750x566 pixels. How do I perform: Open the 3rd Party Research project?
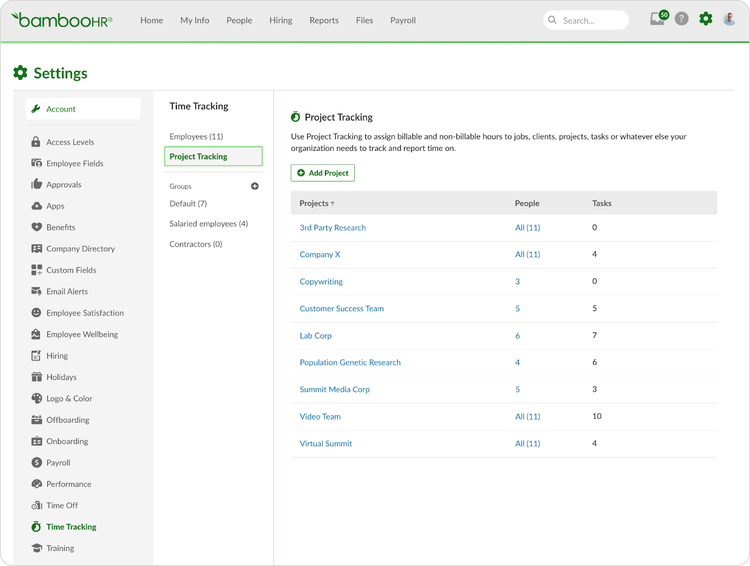click(x=332, y=228)
